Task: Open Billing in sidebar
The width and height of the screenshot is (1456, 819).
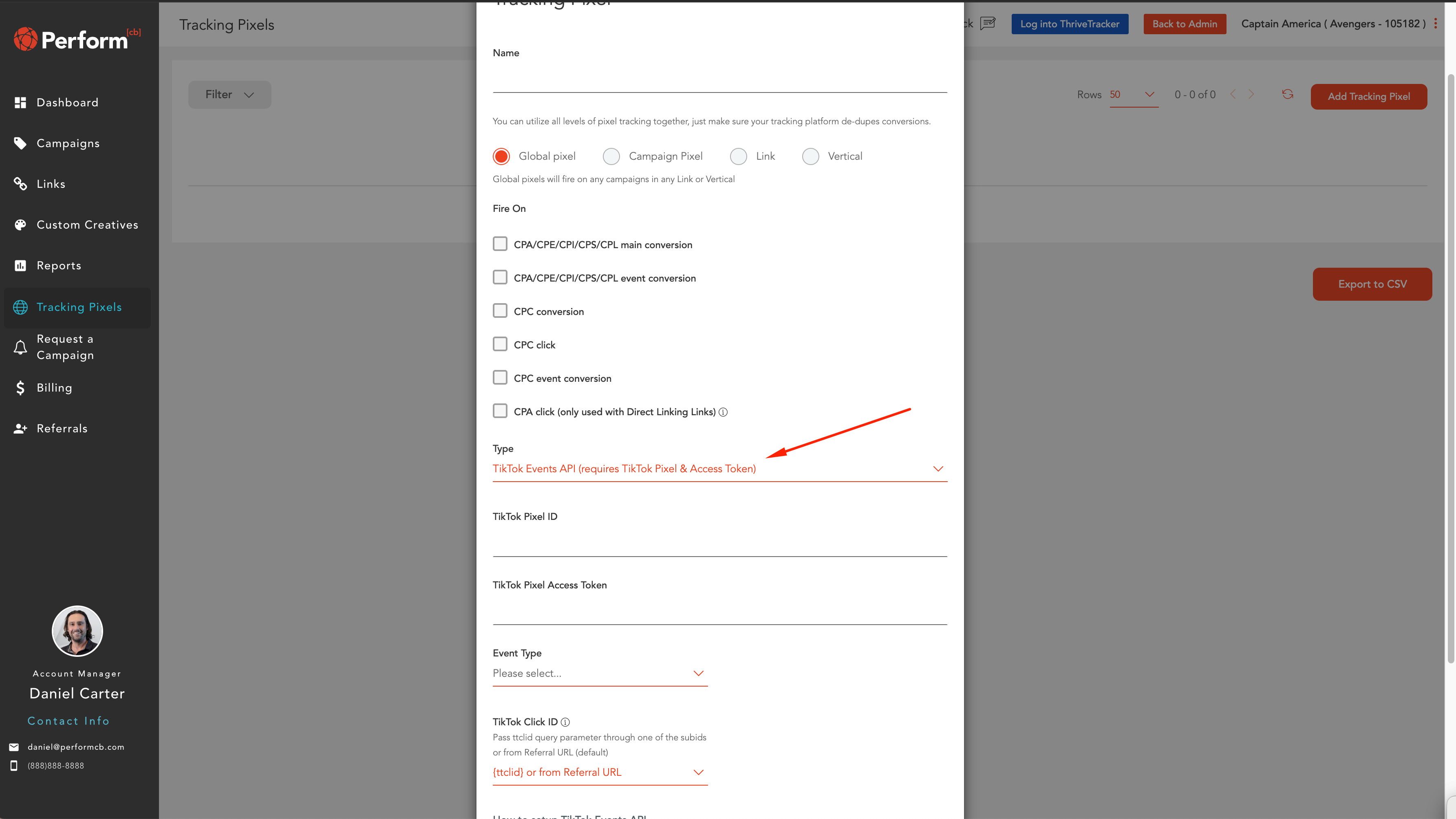Action: click(77, 387)
